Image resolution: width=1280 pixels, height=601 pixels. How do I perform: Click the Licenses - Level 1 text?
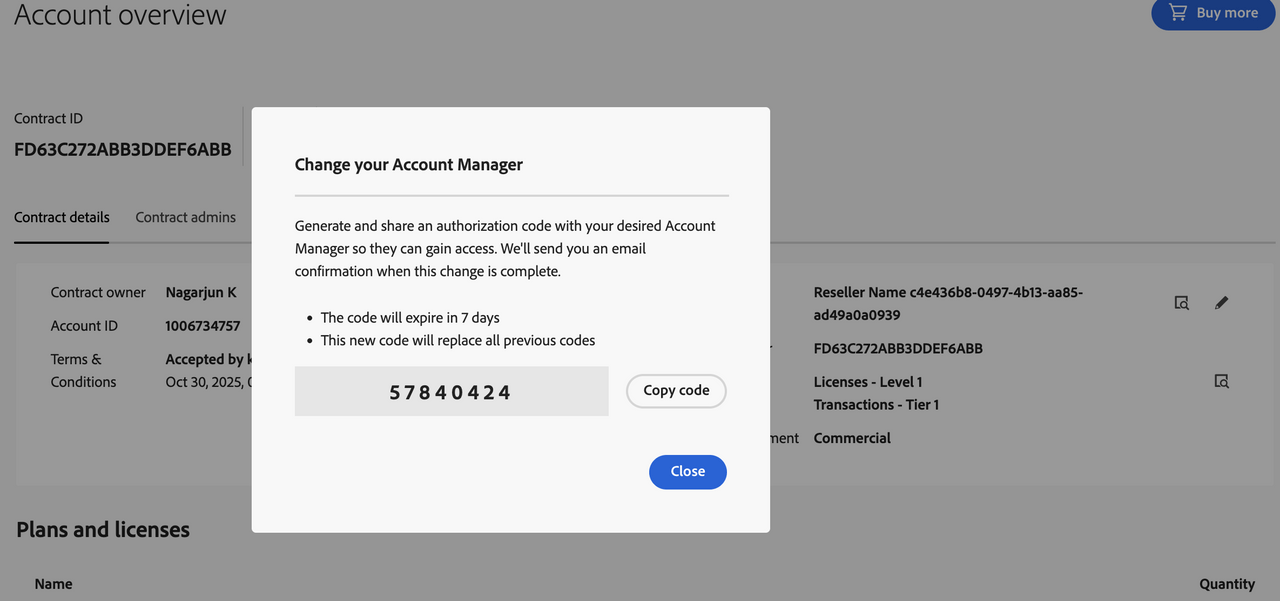pyautogui.click(x=868, y=382)
